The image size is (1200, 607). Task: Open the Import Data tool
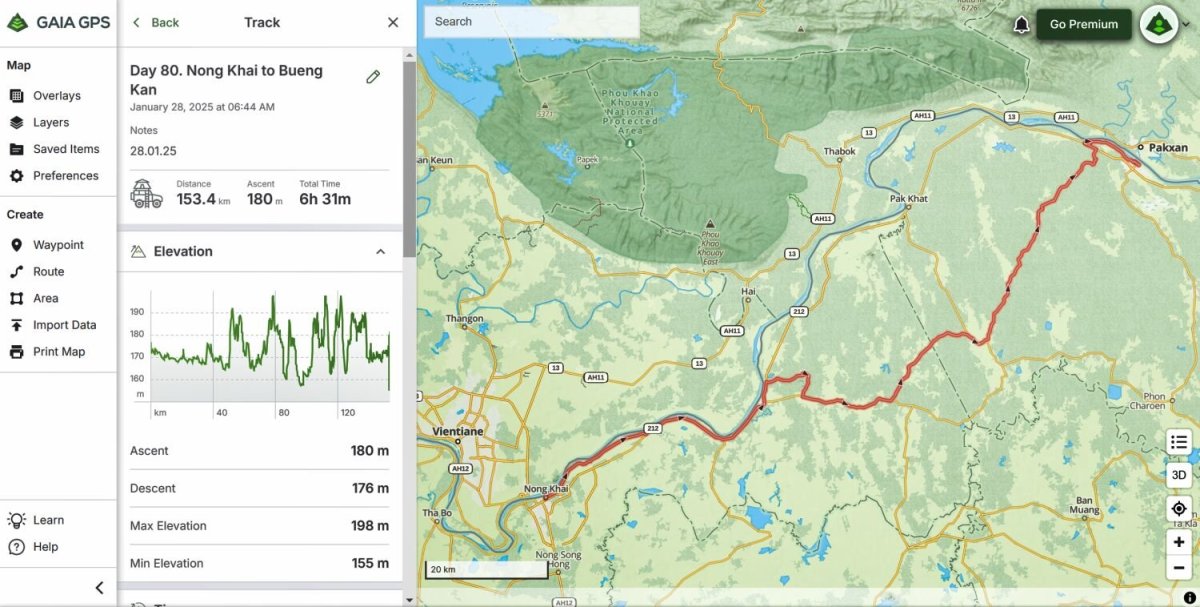tap(62, 324)
